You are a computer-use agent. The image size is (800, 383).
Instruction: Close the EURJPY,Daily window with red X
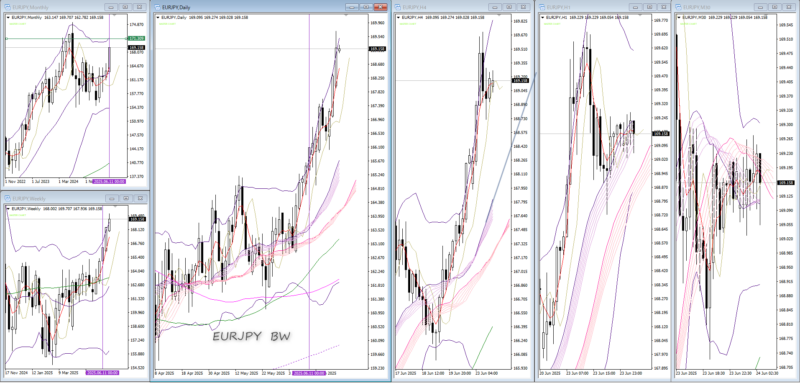380,7
